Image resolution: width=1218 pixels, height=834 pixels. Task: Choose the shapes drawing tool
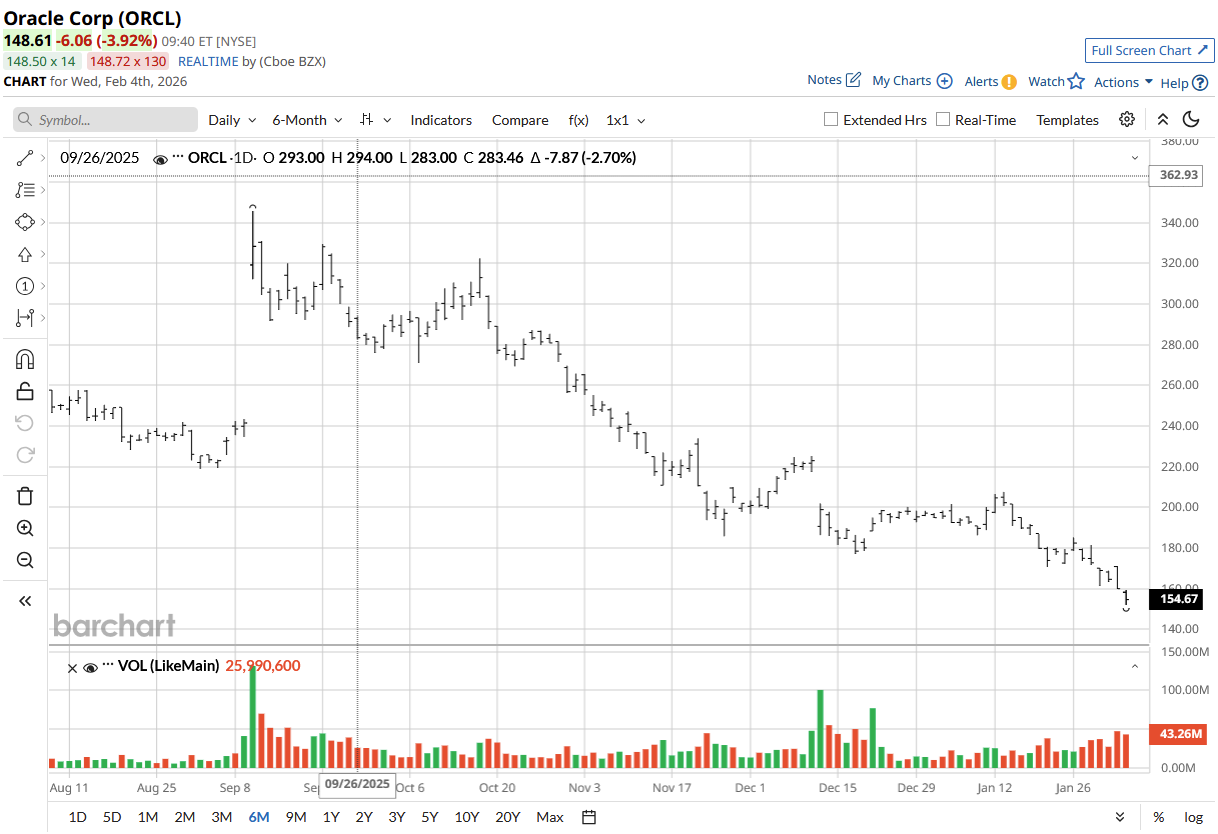tap(25, 222)
